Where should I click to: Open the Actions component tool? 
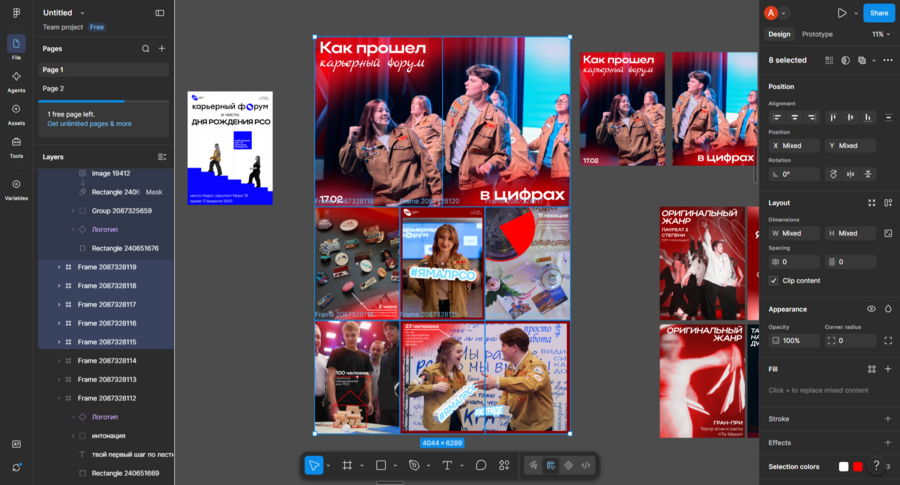(x=504, y=465)
